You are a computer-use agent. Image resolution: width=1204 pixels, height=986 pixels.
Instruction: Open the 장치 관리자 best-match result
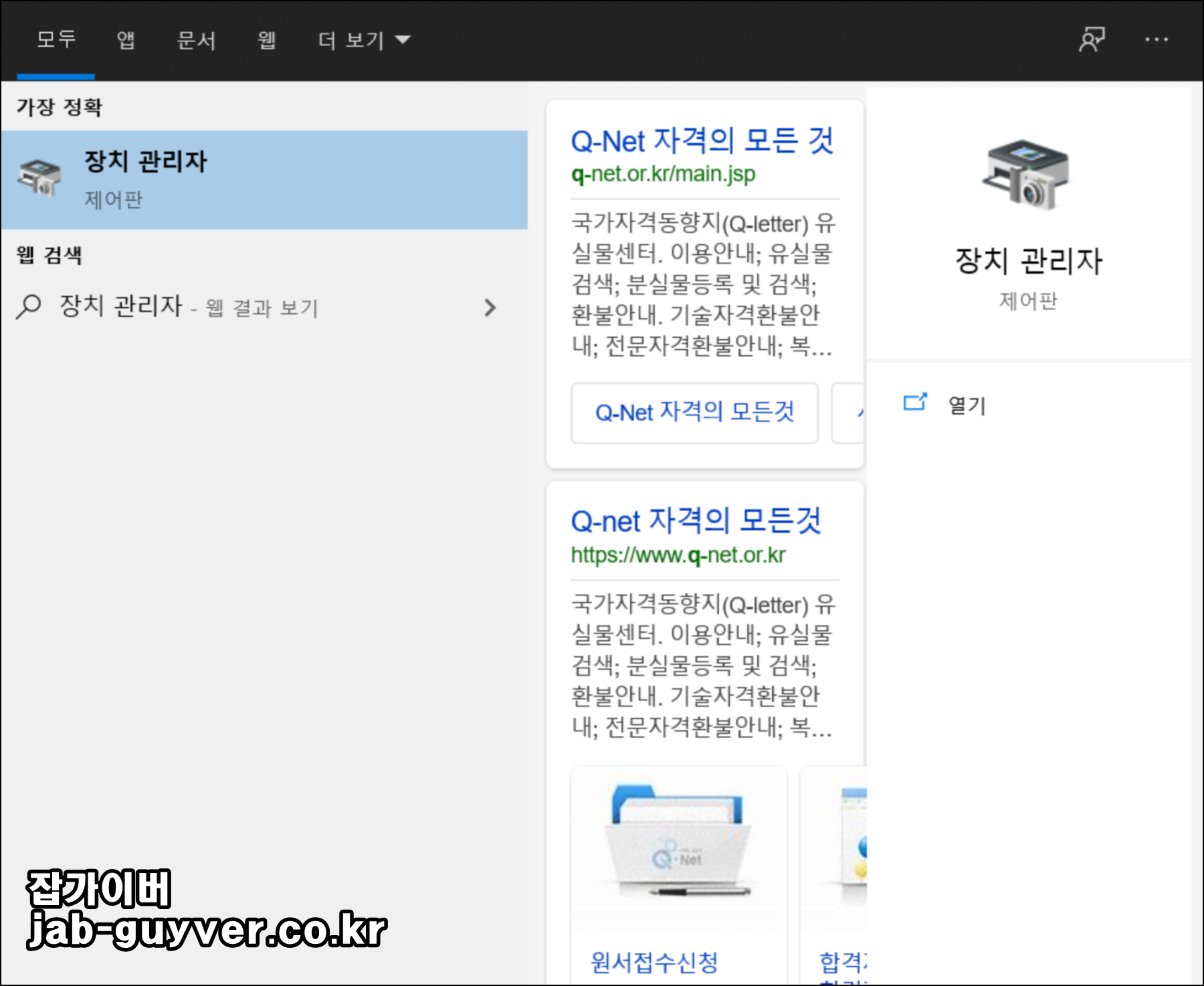(264, 180)
